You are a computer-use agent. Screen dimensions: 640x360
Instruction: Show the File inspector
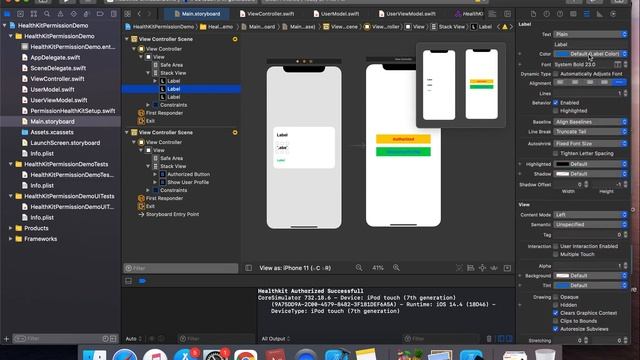(533, 14)
